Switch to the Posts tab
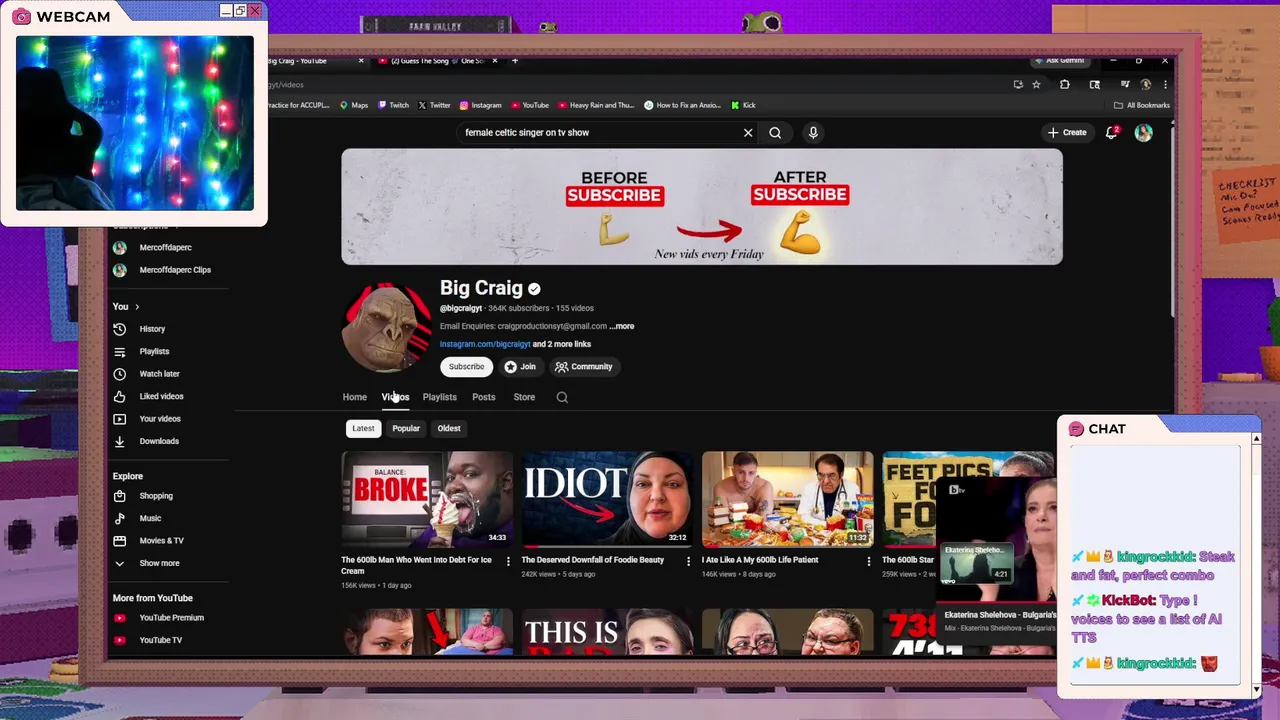Viewport: 1280px width, 720px height. [x=483, y=397]
